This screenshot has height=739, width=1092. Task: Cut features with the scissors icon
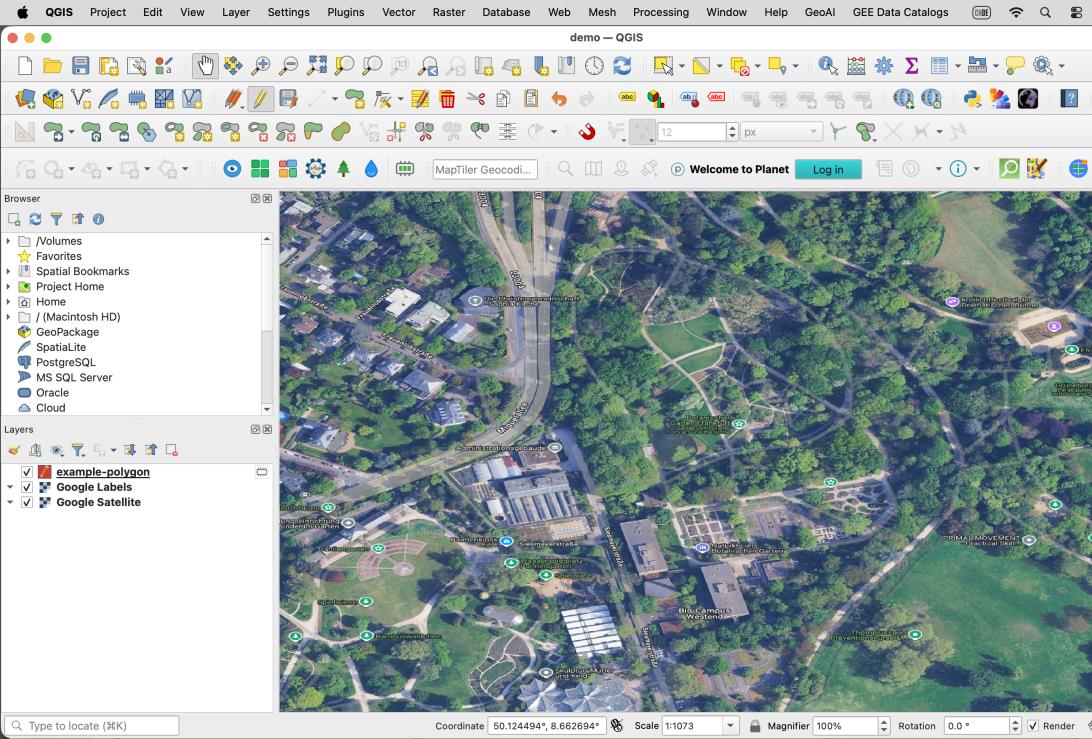click(476, 99)
